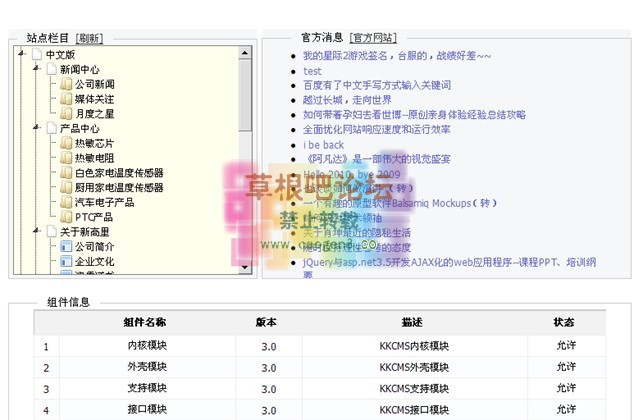Viewport: 638px width, 420px height.
Task: Click the page icon beside 公司简介
Action: [x=66, y=246]
